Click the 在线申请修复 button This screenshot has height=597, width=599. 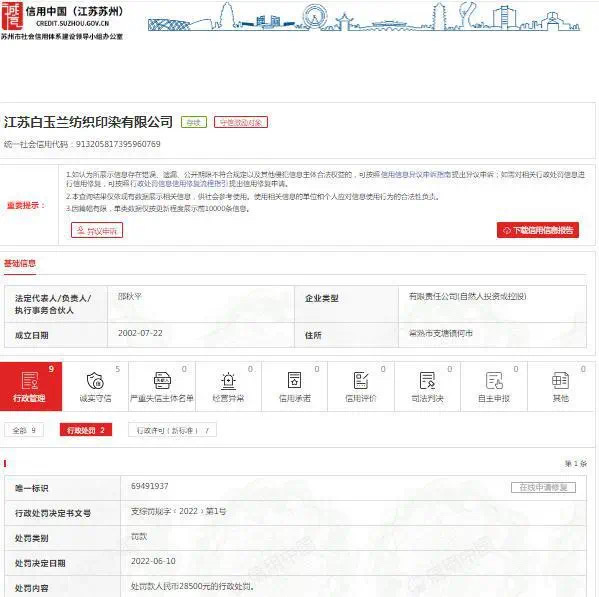(x=543, y=487)
